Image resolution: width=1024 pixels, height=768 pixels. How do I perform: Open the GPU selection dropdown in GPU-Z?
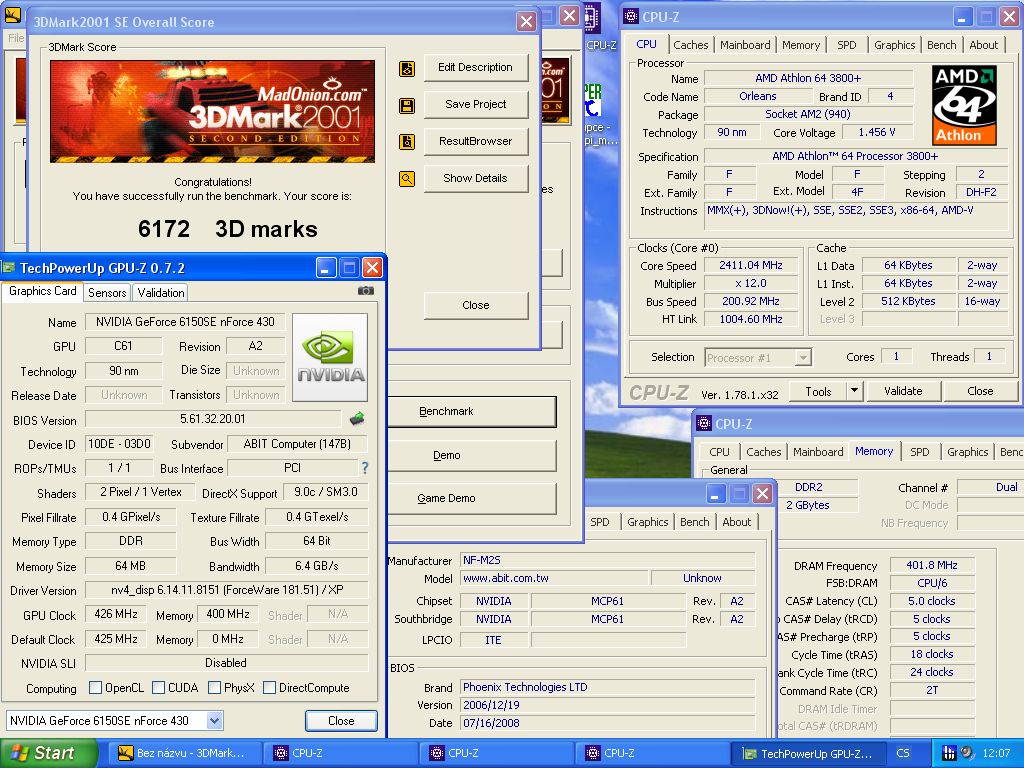pos(215,720)
